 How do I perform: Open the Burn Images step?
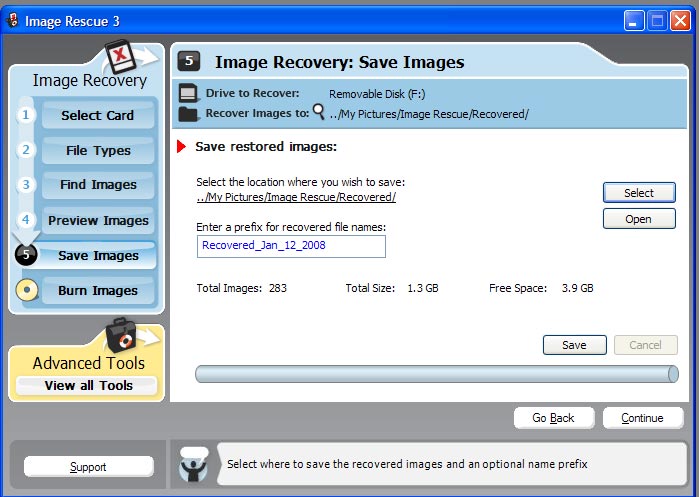[98, 291]
